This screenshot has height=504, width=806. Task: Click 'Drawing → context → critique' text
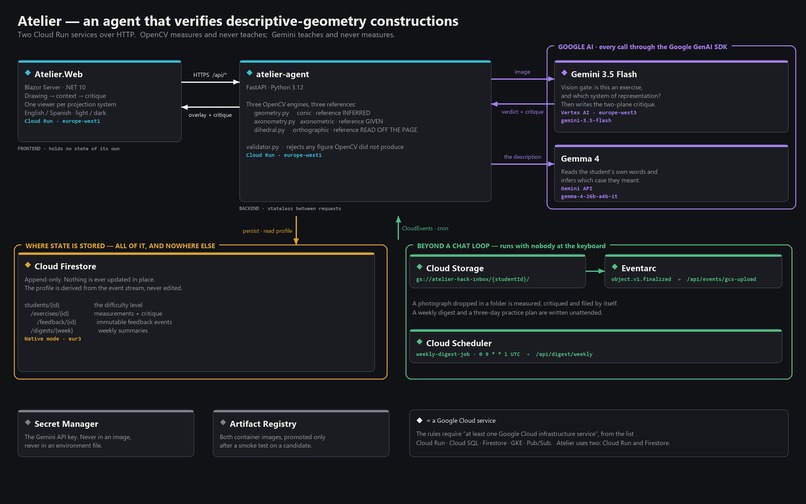[x=65, y=96]
